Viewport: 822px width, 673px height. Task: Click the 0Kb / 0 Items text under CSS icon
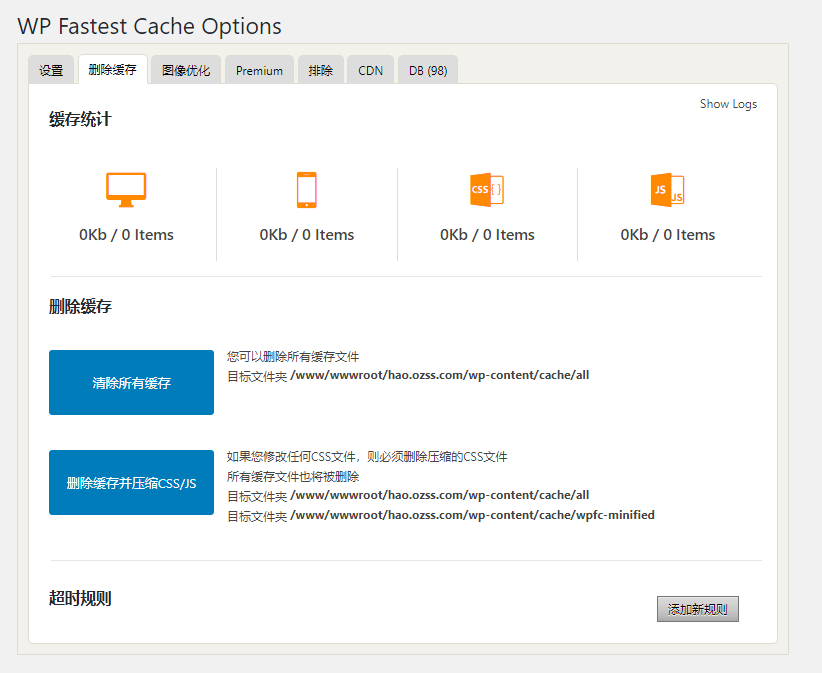487,234
